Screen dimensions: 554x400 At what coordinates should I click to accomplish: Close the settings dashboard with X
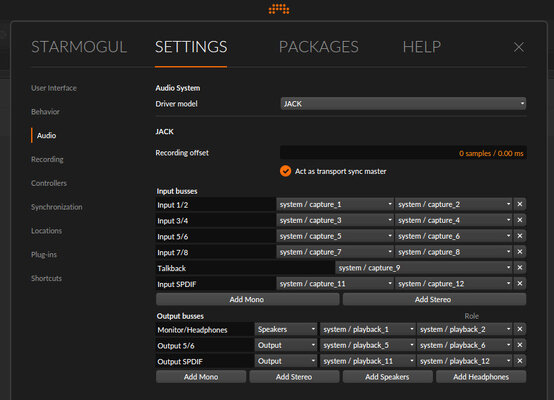(x=519, y=47)
